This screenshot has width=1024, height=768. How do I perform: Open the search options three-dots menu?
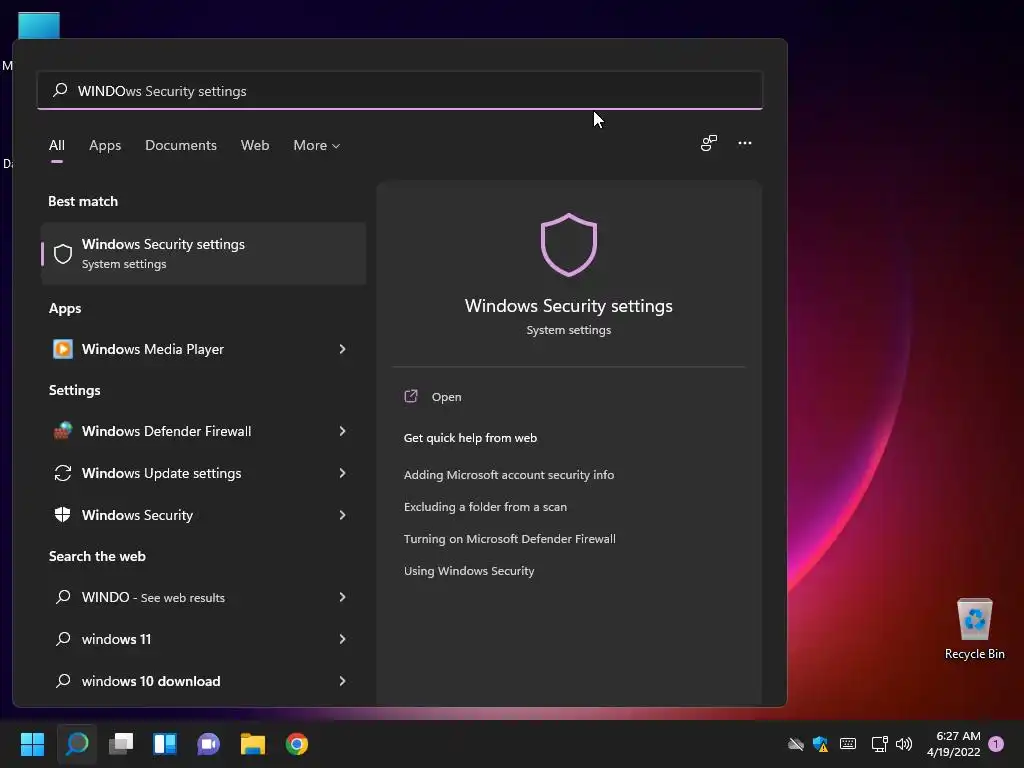coord(744,143)
